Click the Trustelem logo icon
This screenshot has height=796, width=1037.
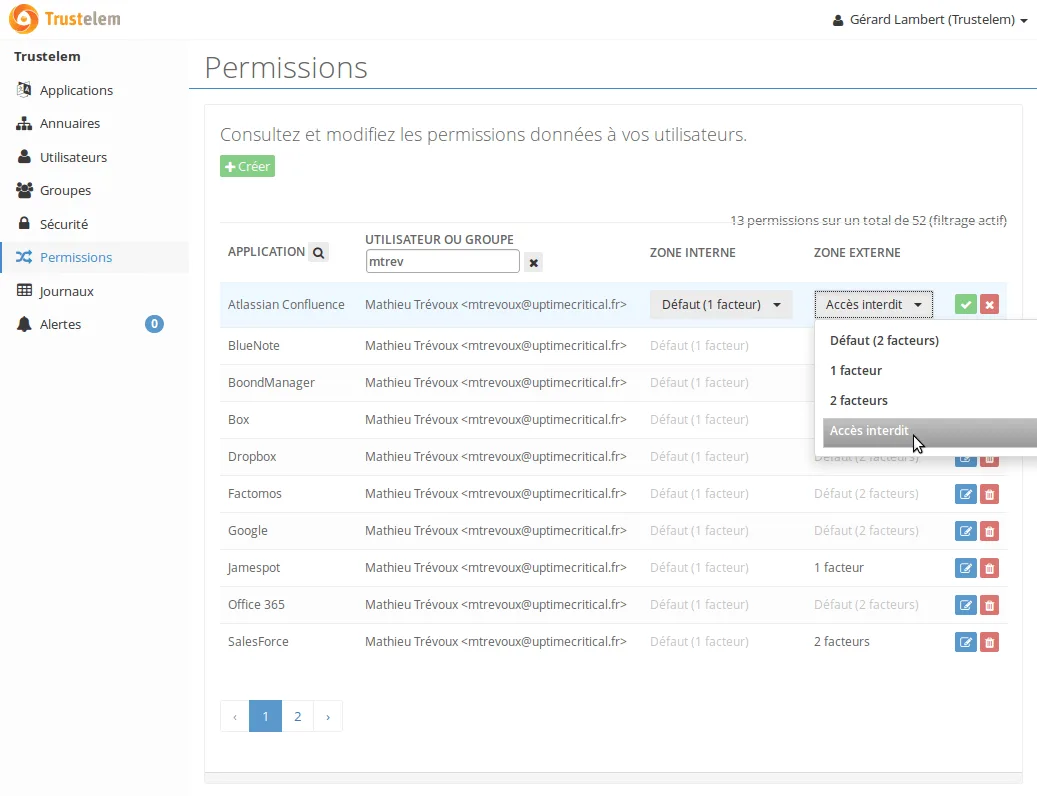click(24, 19)
